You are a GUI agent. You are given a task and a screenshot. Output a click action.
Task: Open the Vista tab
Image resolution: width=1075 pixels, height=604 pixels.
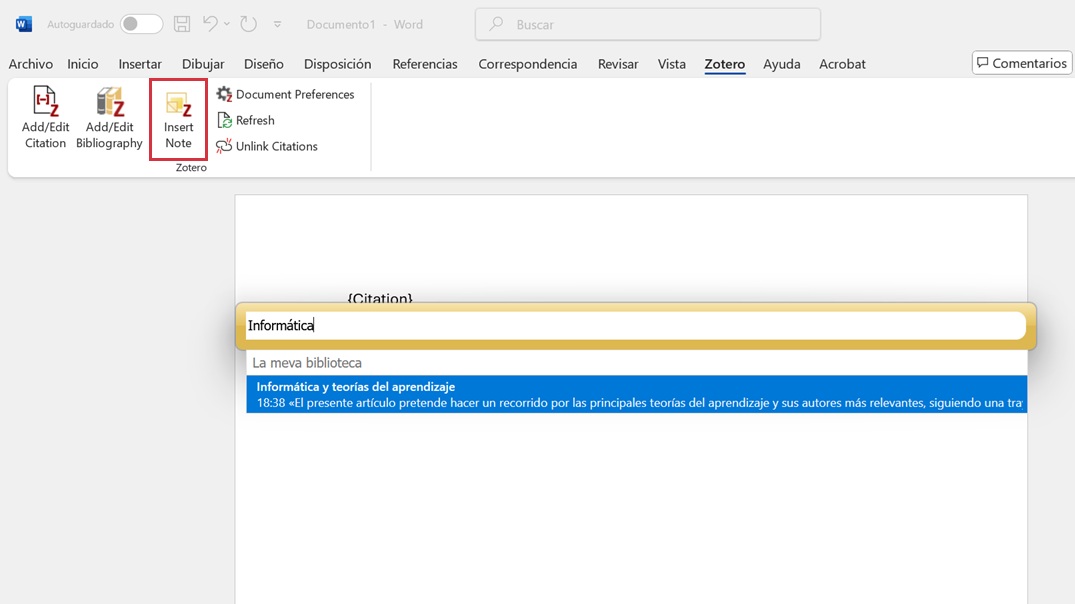pyautogui.click(x=671, y=64)
